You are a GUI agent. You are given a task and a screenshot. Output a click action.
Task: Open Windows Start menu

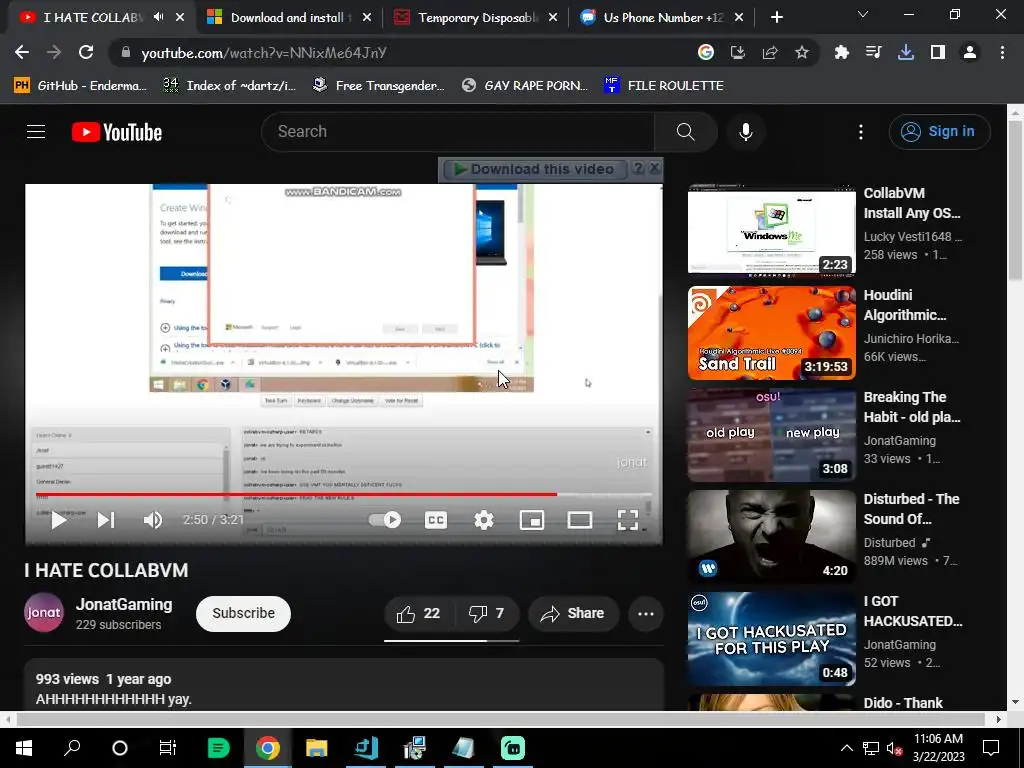24,748
